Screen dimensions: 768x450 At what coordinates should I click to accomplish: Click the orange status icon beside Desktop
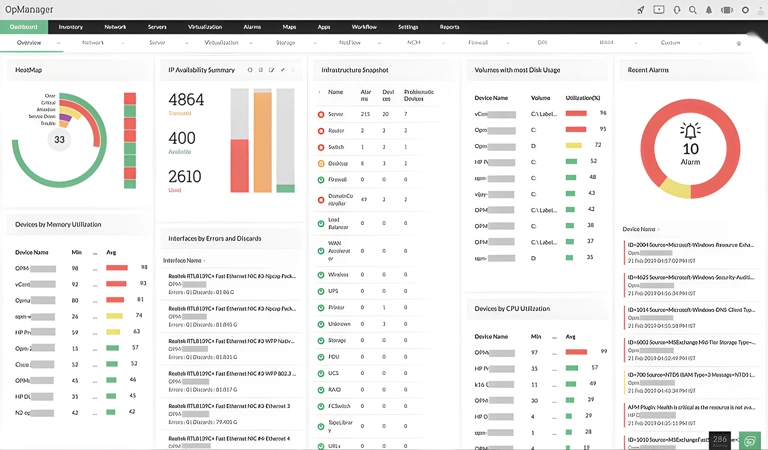coord(321,164)
